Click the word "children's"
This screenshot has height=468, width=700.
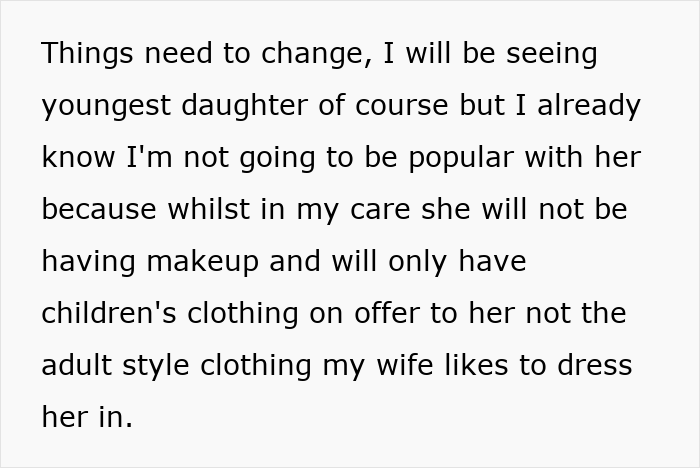click(x=109, y=313)
